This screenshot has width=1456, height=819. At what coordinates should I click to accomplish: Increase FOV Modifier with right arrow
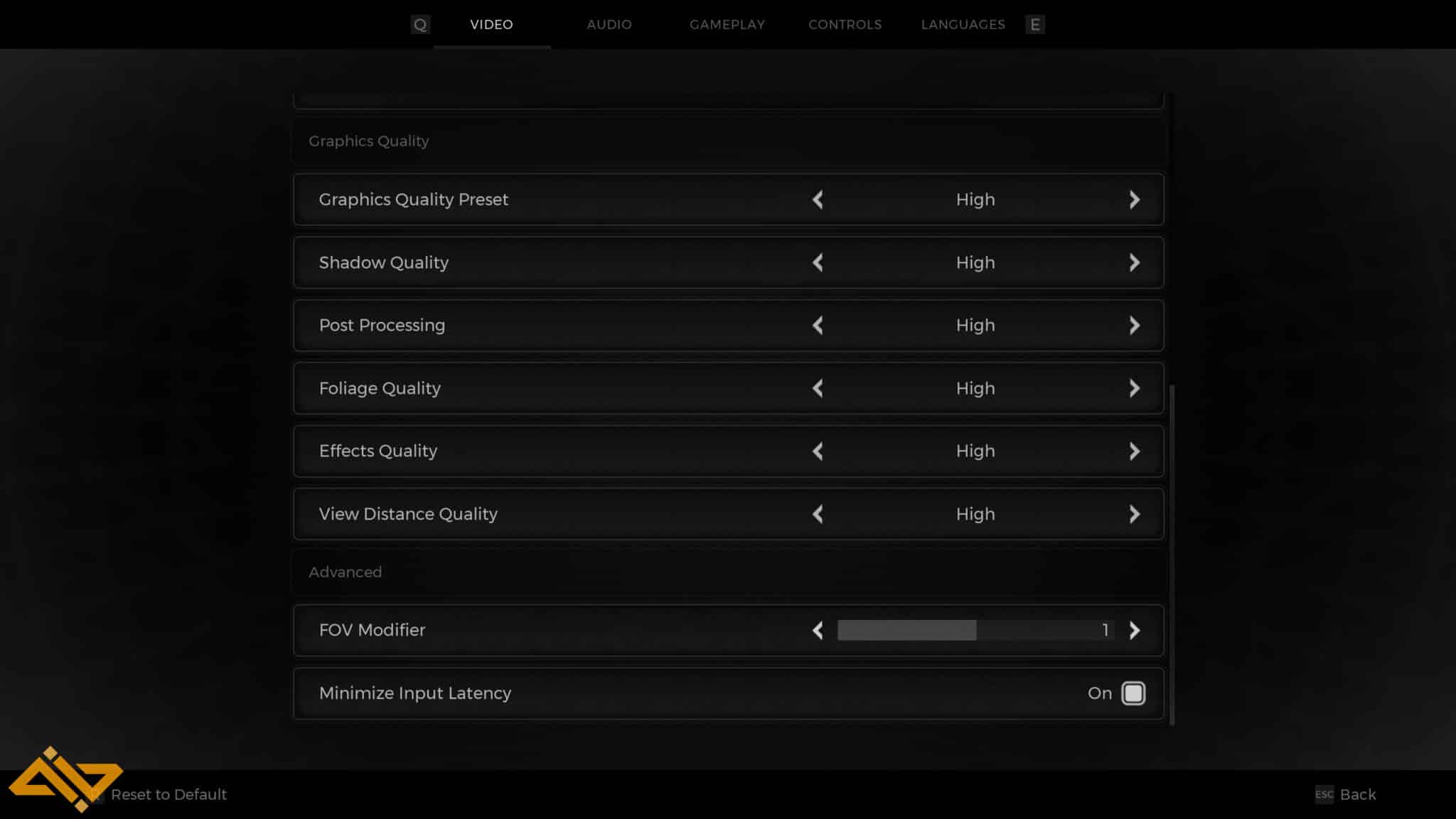(x=1135, y=631)
